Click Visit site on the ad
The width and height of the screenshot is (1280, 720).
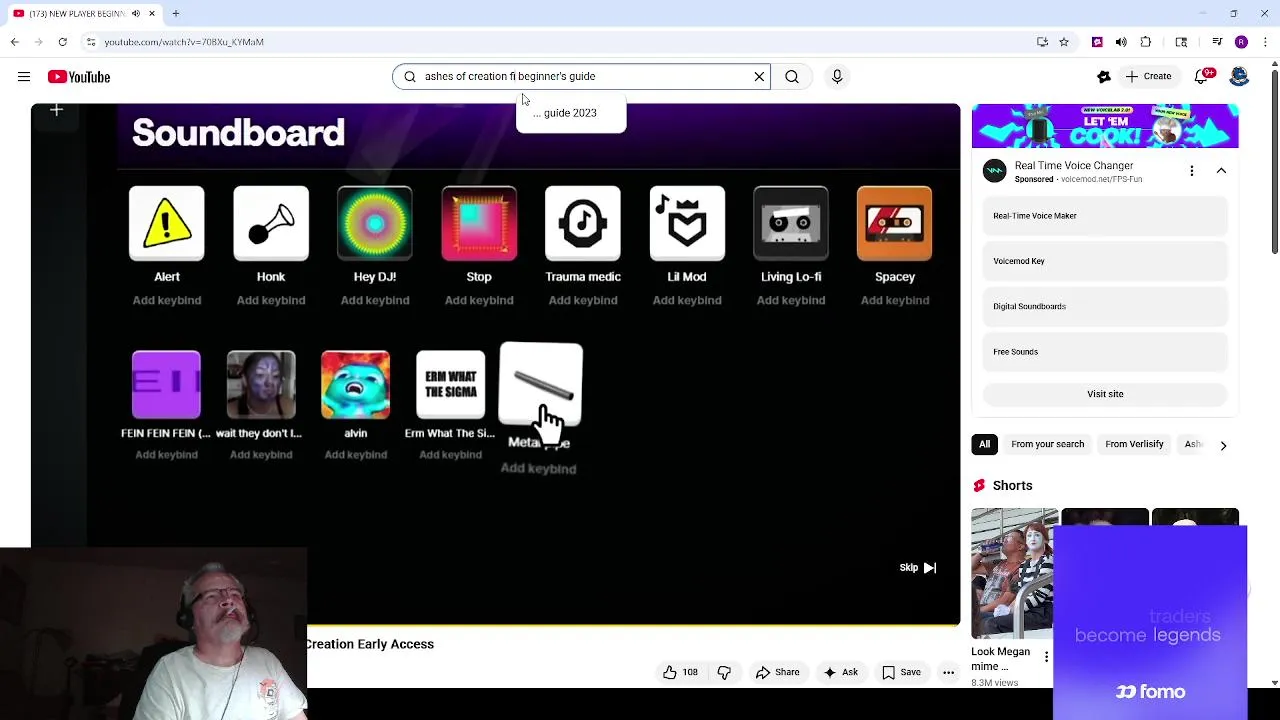(1105, 394)
